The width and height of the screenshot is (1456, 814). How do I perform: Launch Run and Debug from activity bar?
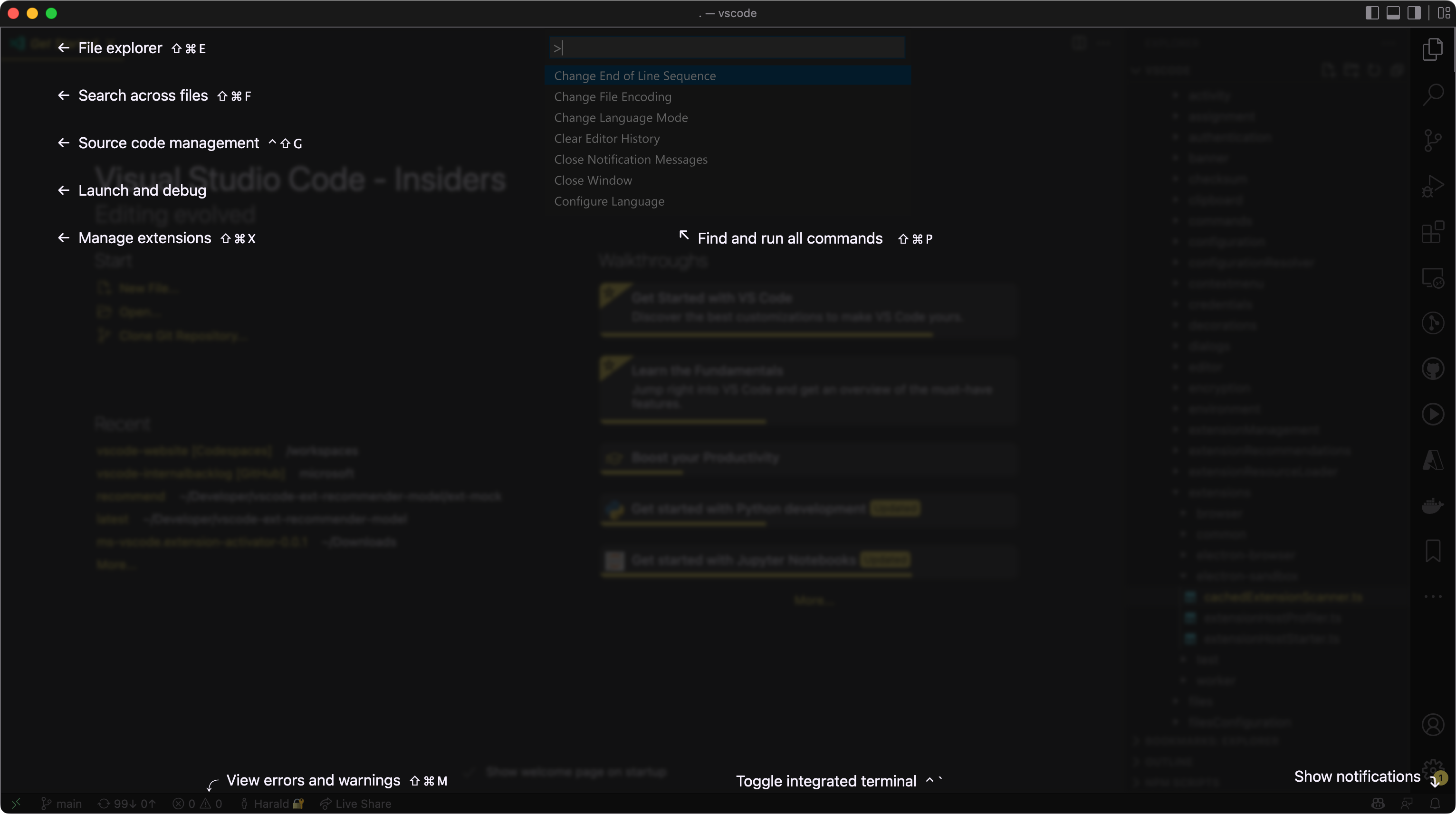[1433, 185]
